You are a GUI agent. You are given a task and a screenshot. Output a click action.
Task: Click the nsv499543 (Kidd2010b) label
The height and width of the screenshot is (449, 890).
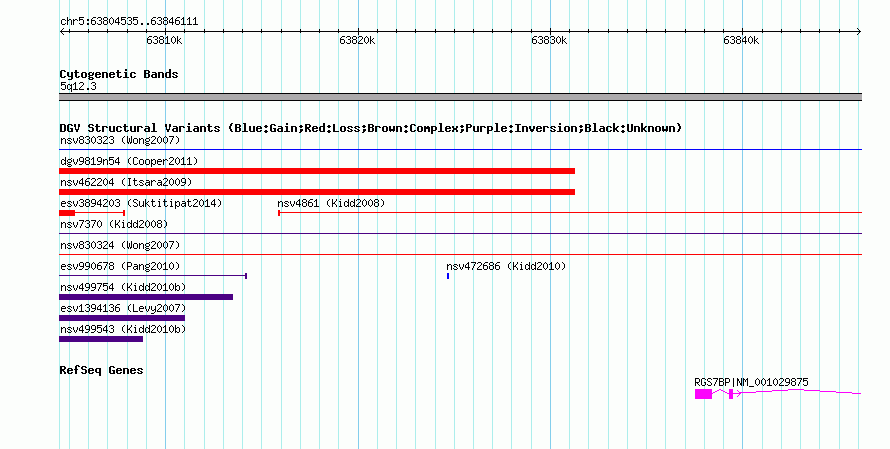(x=123, y=329)
